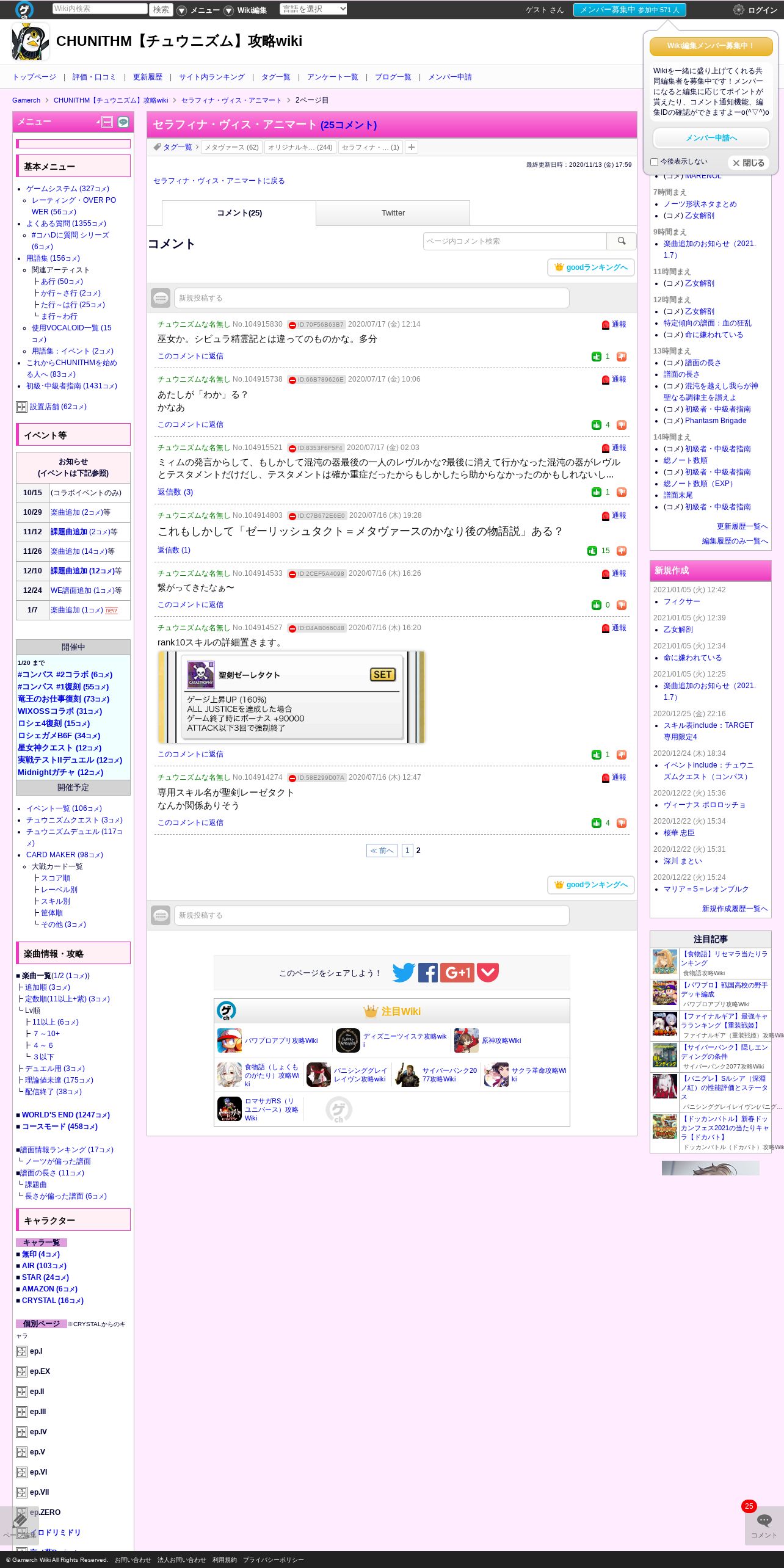Viewport: 784px width, 1568px height.
Task: Open the メニュー dropdown arrow in top bar
Action: [181, 10]
